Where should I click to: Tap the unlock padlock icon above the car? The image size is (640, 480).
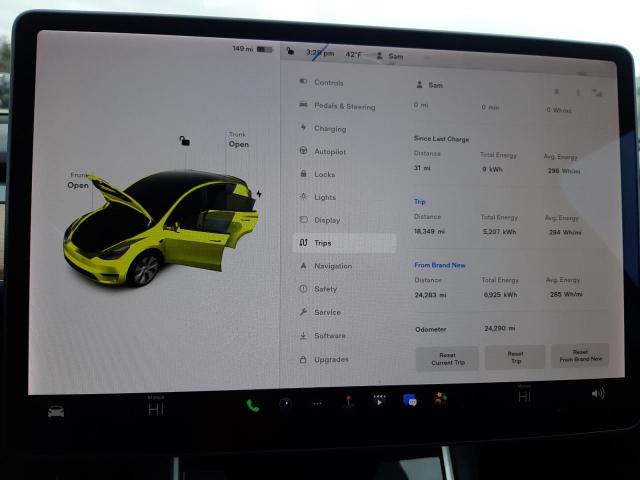pos(184,141)
